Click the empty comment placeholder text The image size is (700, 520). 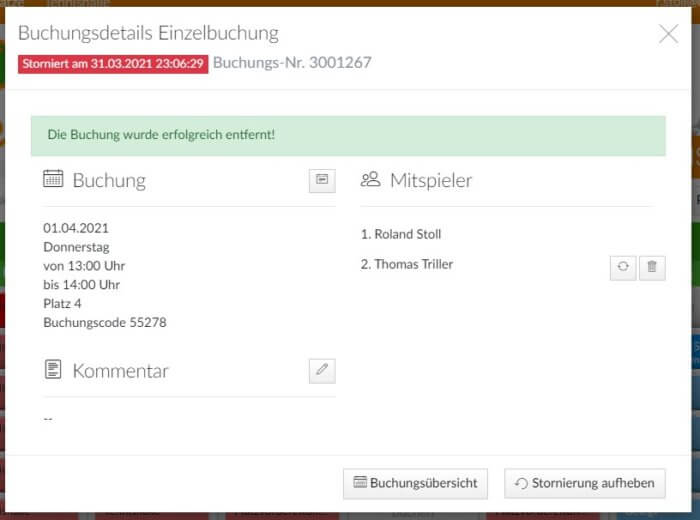[48, 418]
